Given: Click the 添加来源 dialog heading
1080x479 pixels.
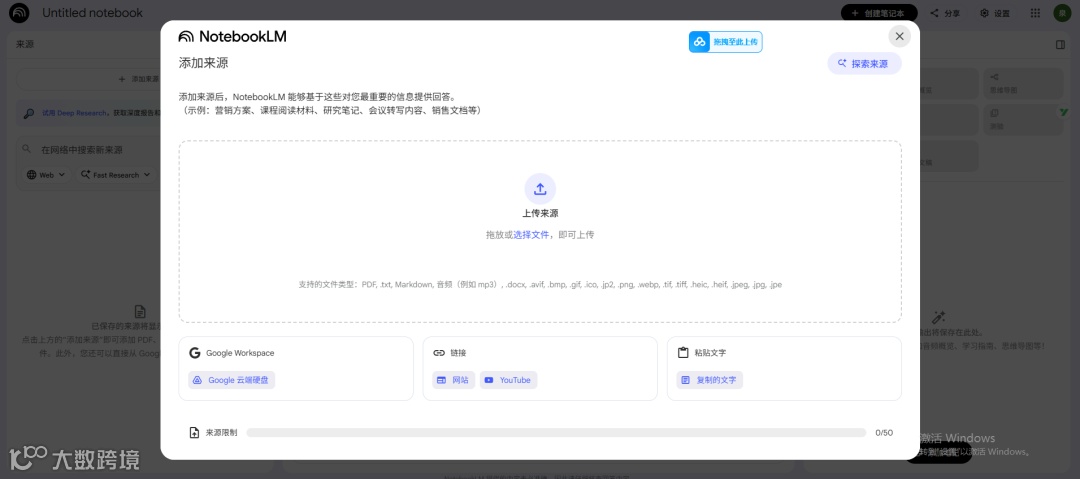Looking at the screenshot, I should (203, 63).
